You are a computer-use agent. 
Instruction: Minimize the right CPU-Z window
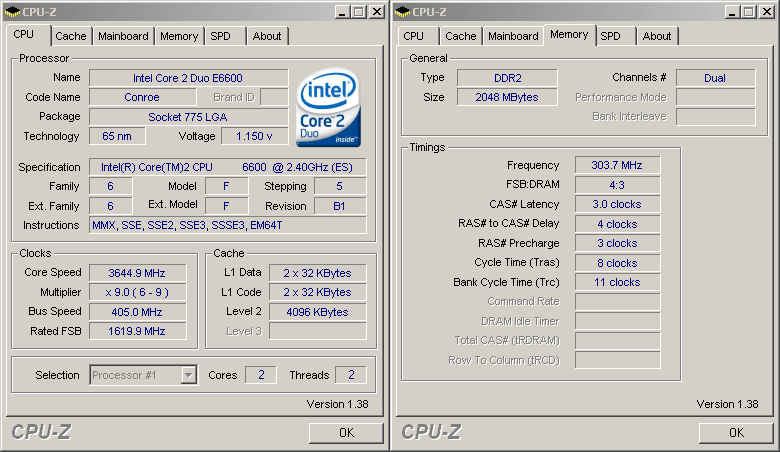[x=732, y=11]
